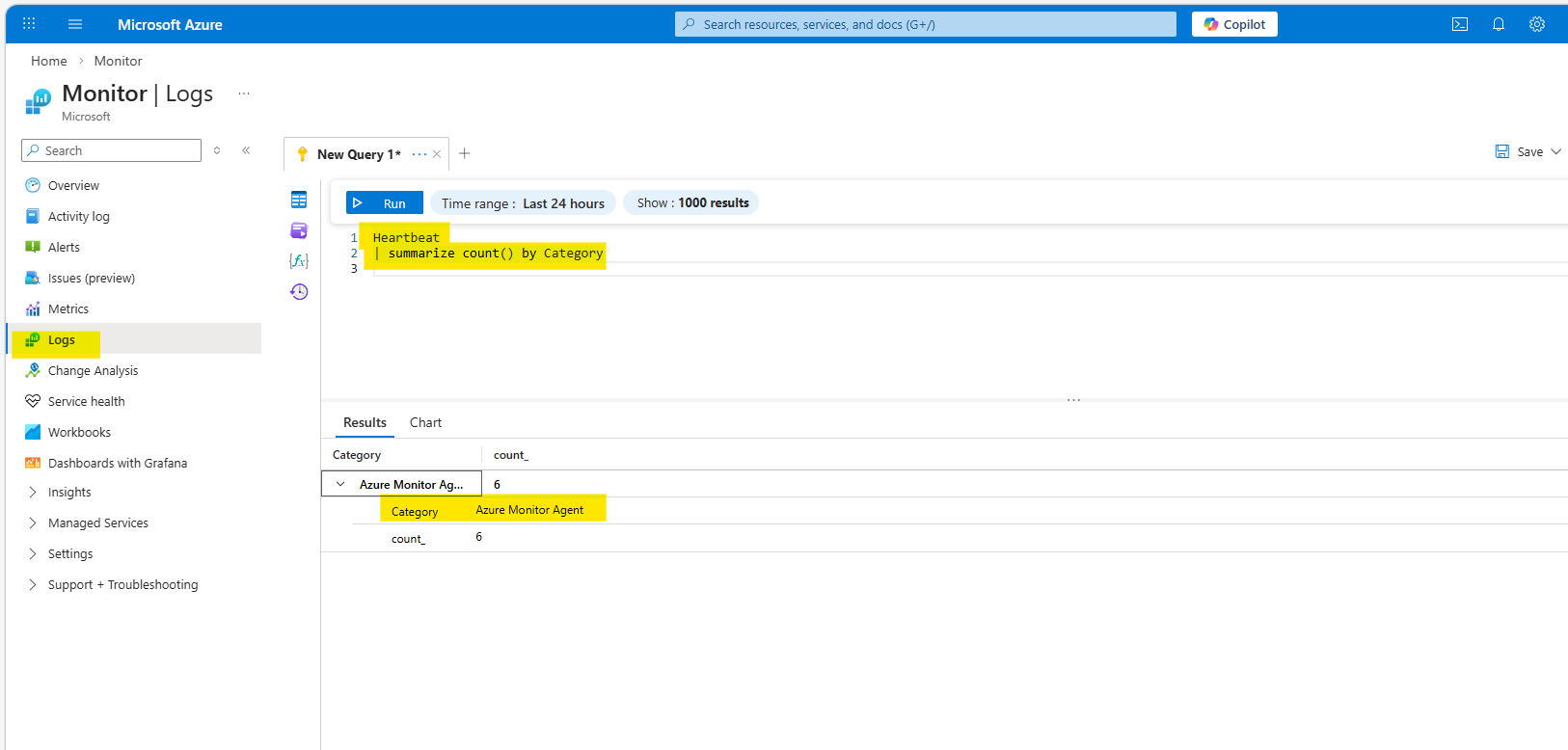Open more actions ellipsis next to Monitor title
Viewport: 1568px width, 750px height.
pos(244,94)
